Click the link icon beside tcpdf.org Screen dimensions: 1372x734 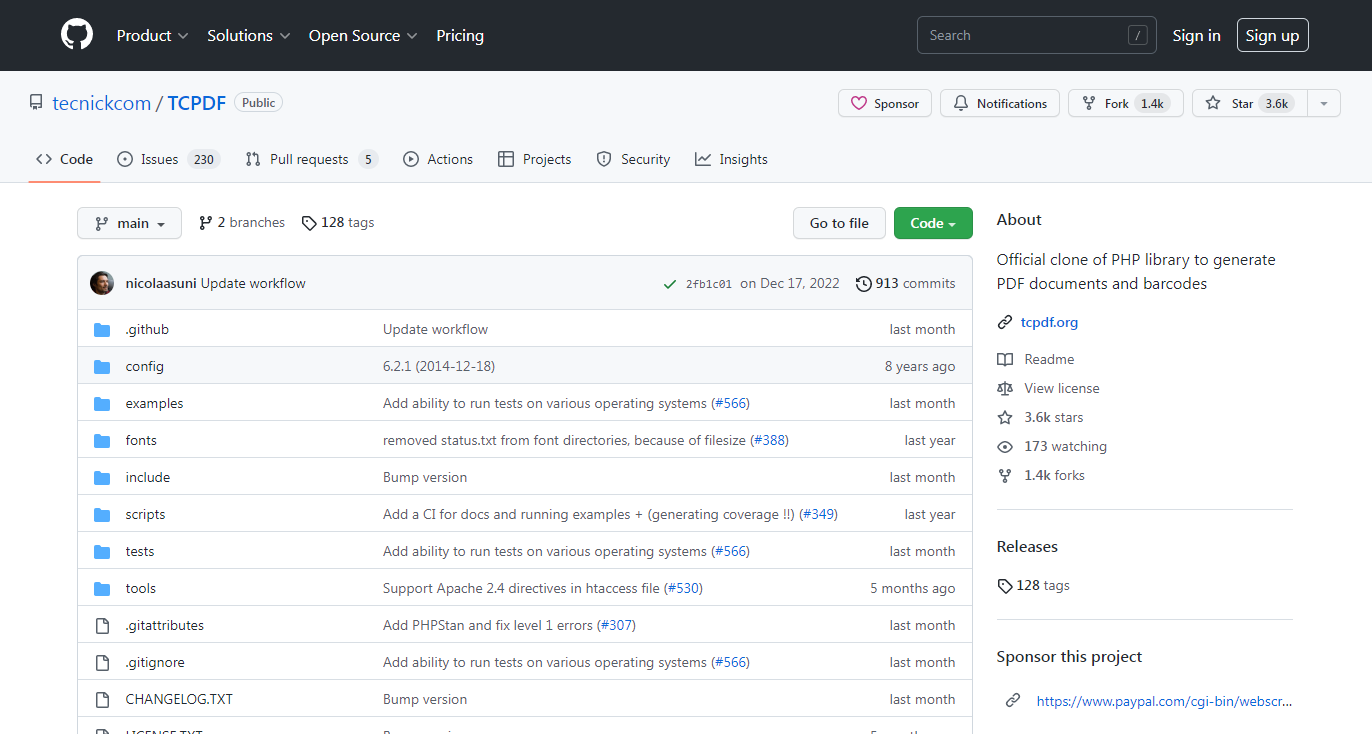pyautogui.click(x=1005, y=323)
